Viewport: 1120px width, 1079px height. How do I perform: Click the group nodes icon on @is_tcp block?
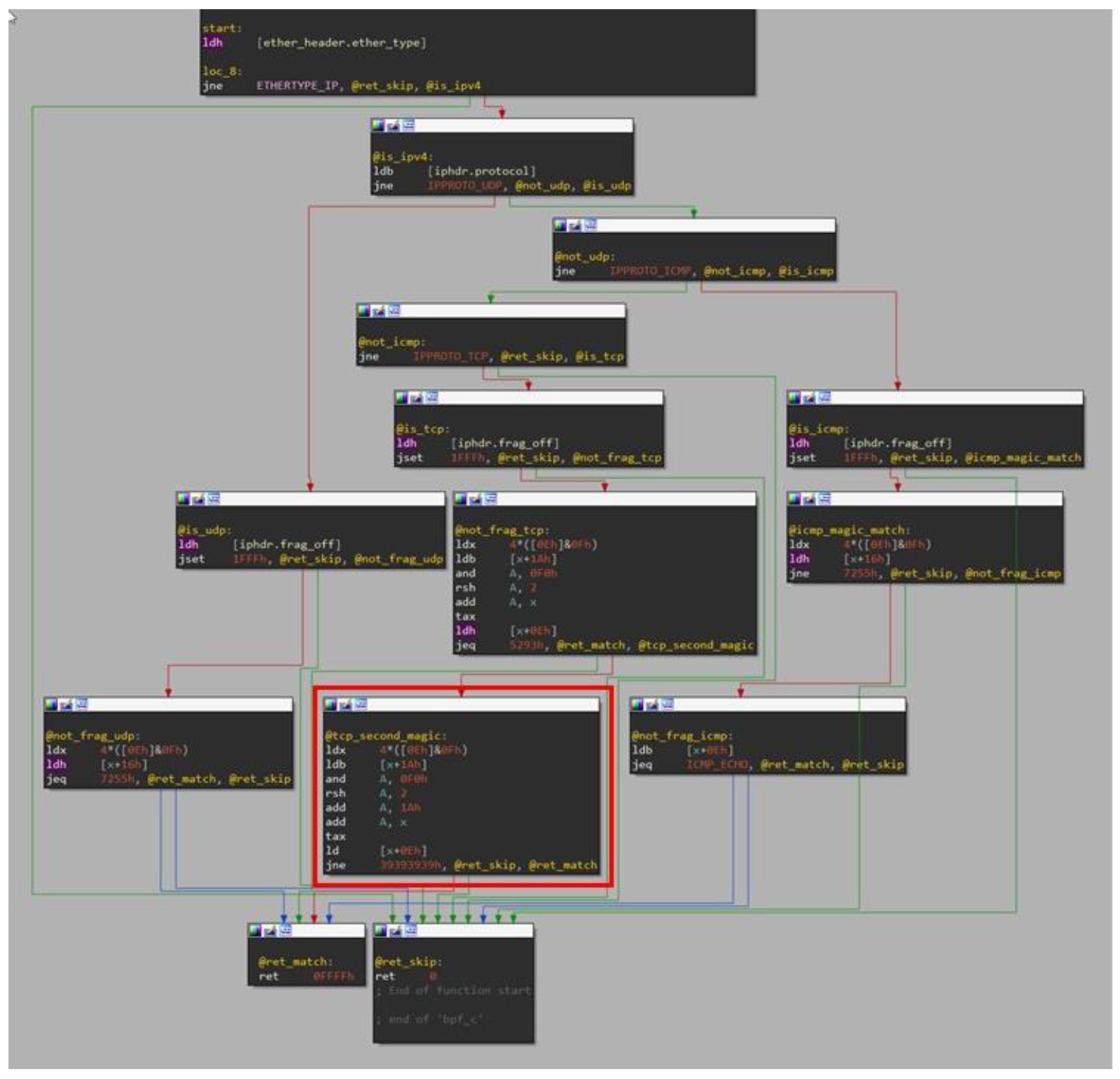tap(431, 398)
